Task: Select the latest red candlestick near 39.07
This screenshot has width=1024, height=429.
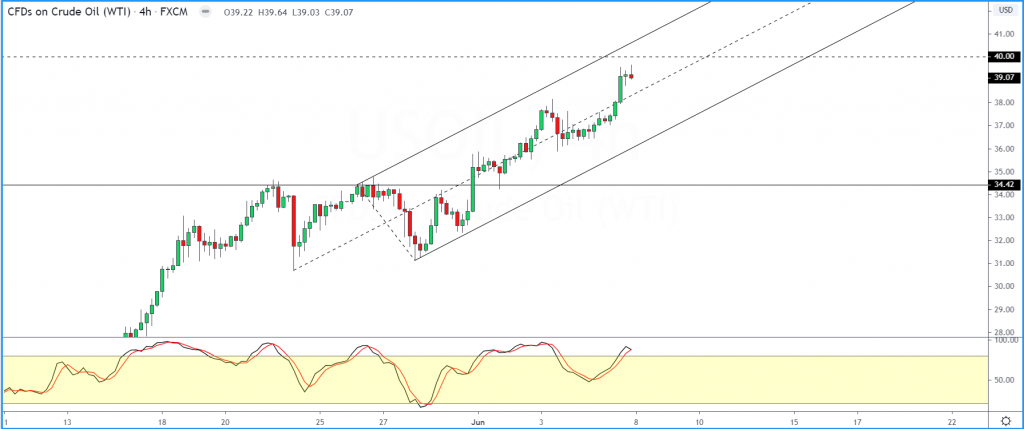Action: 632,76
